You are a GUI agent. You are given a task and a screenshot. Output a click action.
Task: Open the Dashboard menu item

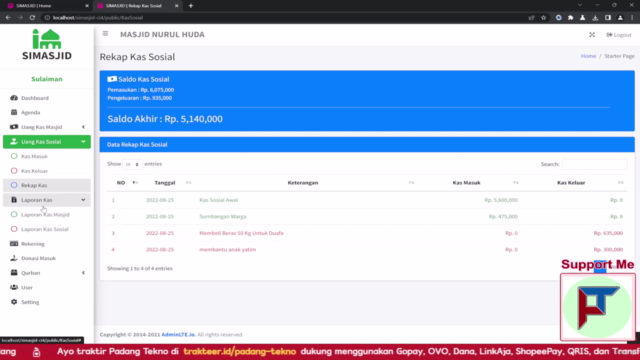pos(47,98)
